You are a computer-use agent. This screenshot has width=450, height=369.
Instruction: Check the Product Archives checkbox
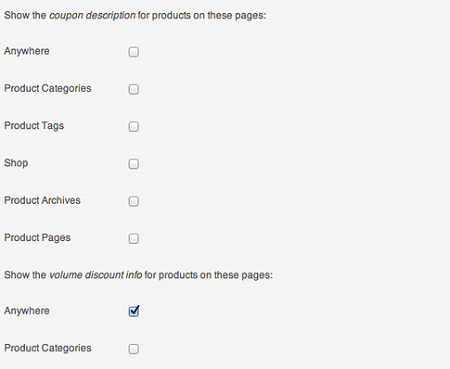[134, 201]
